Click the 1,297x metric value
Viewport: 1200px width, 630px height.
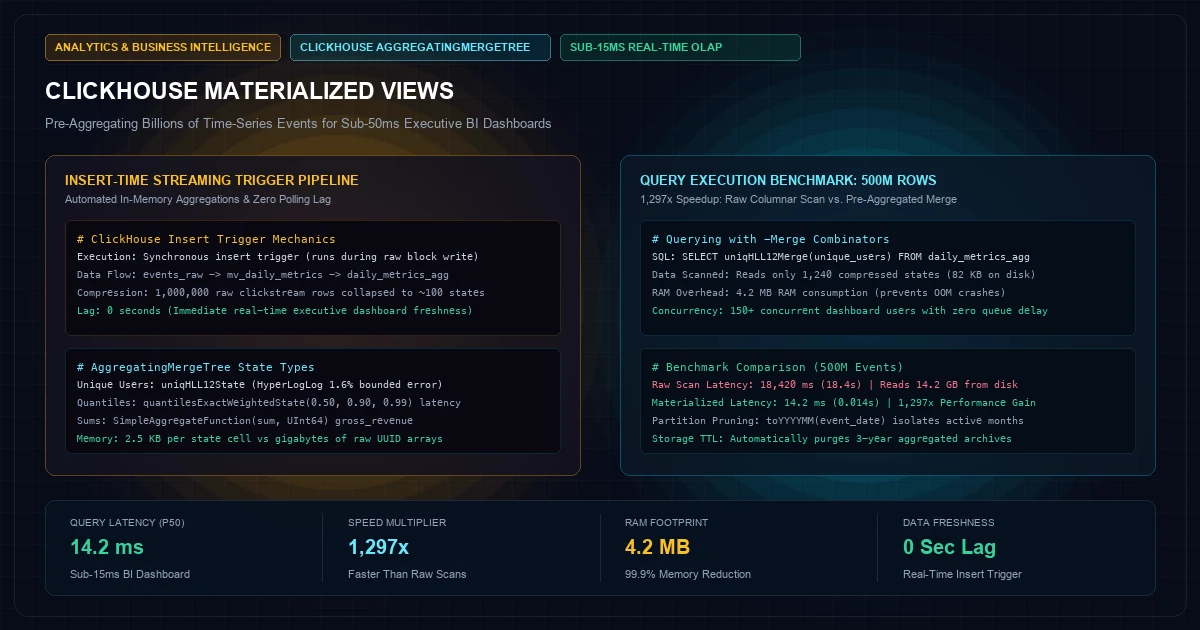(x=378, y=547)
